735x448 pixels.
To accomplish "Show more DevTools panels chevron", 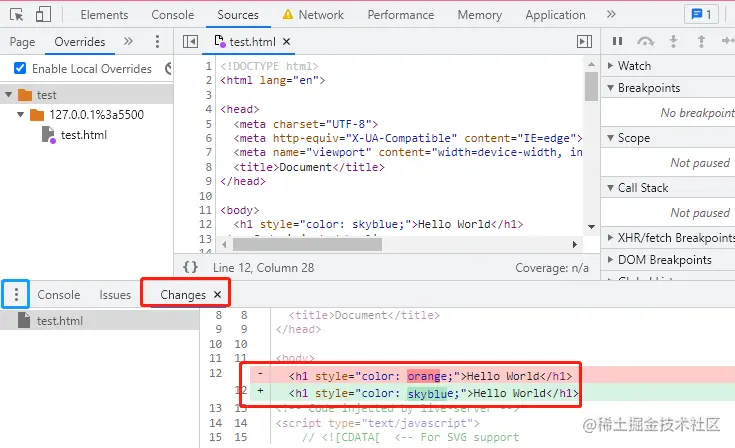I will [x=611, y=15].
